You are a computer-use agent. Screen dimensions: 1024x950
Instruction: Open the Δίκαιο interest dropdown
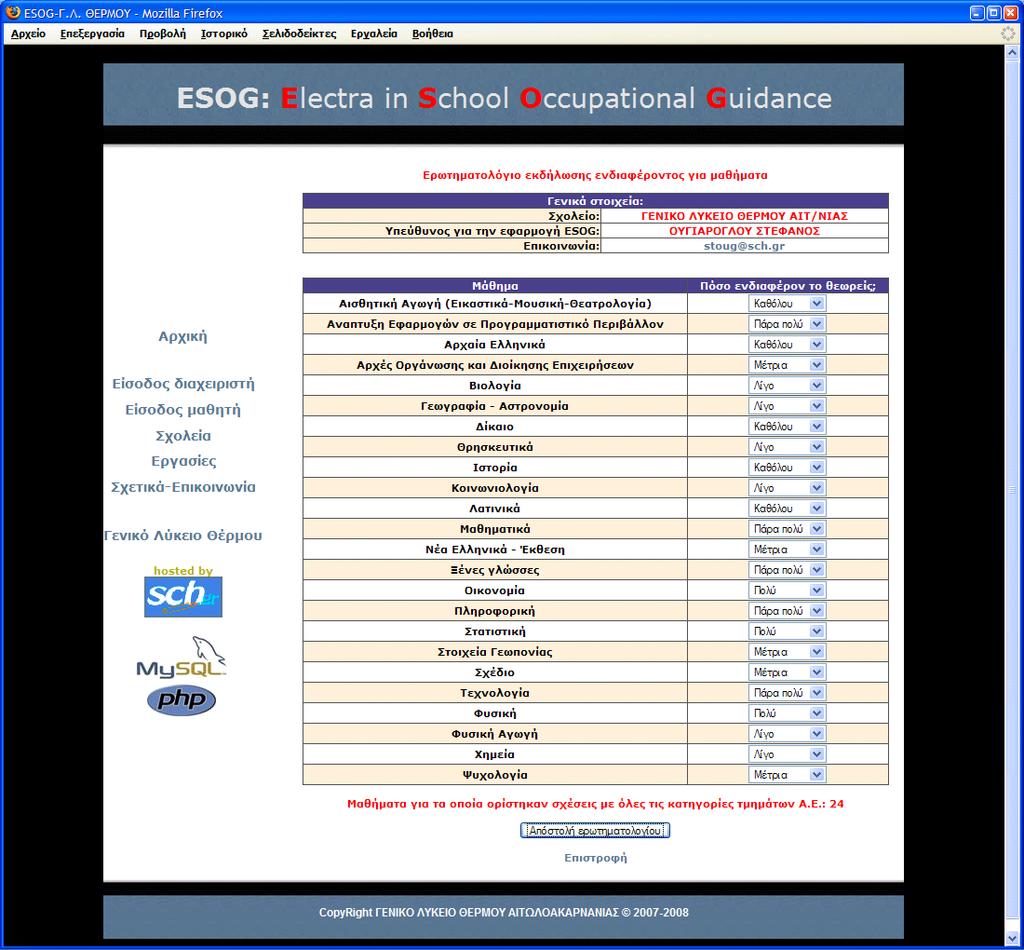click(787, 426)
